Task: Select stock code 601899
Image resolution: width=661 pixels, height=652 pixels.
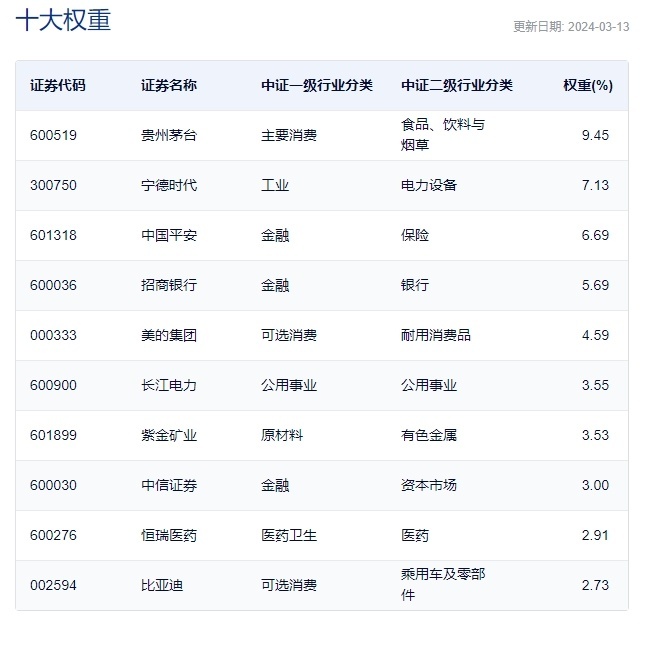Action: (53, 436)
